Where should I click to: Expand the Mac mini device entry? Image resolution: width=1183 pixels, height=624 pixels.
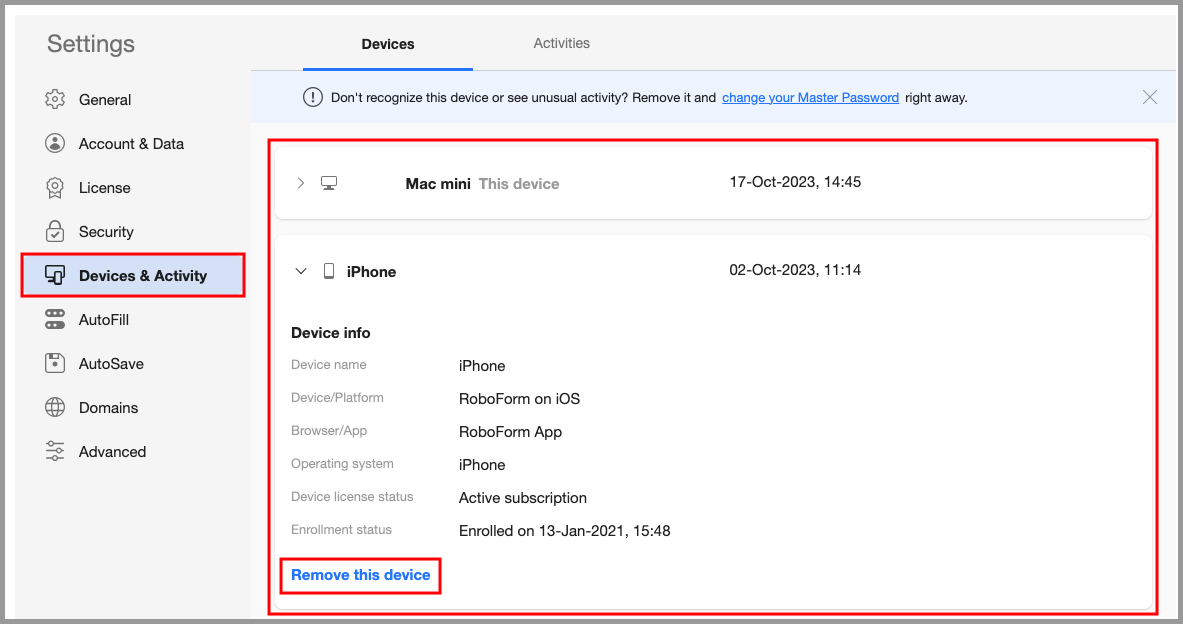tap(300, 182)
